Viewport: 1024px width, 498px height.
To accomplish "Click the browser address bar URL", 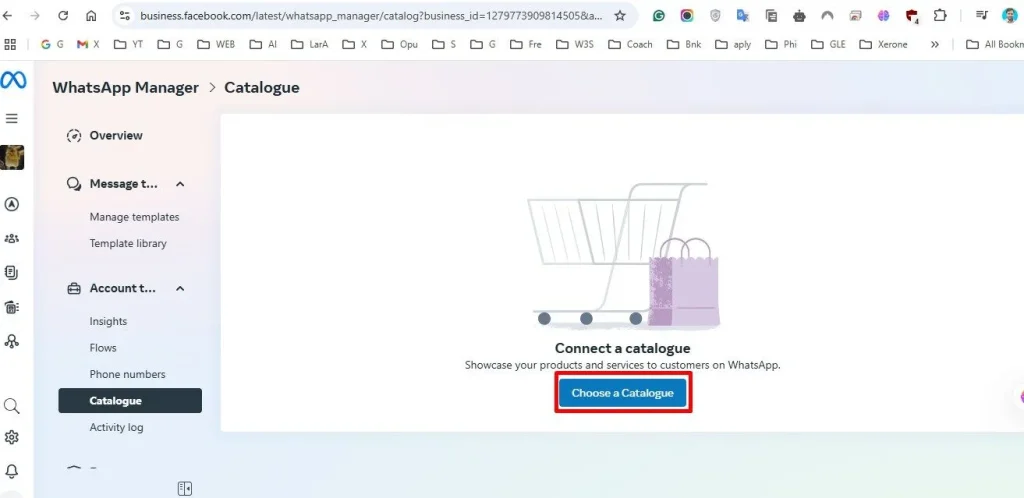I will [x=371, y=16].
